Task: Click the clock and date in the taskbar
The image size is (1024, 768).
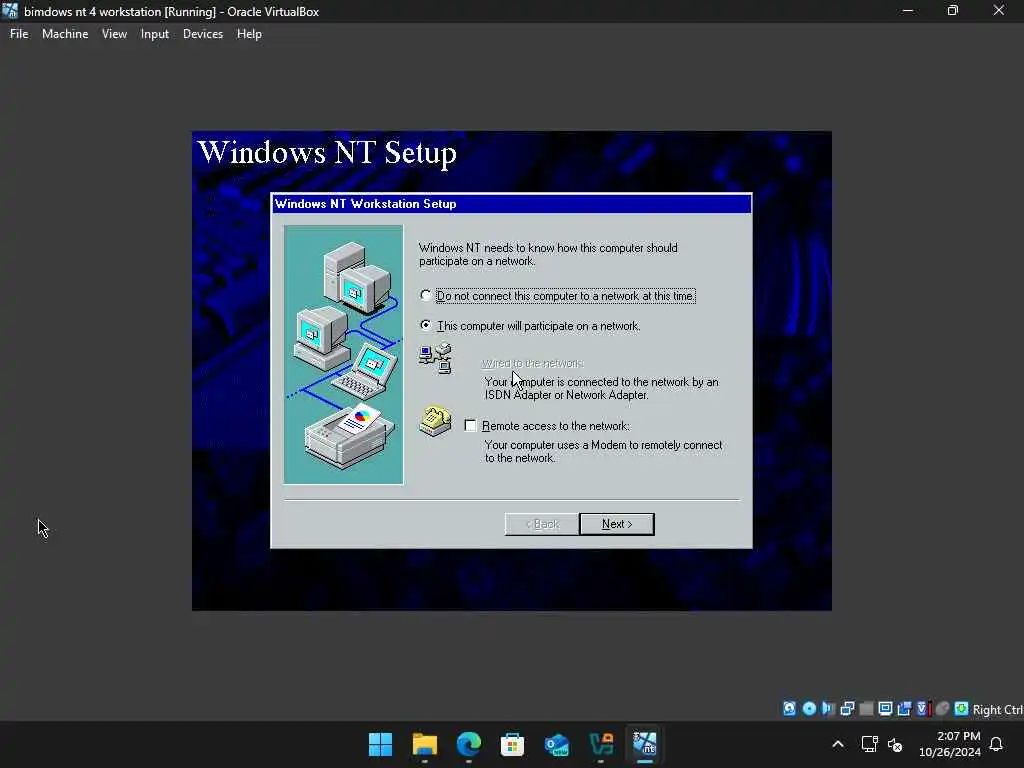Action: click(x=950, y=744)
